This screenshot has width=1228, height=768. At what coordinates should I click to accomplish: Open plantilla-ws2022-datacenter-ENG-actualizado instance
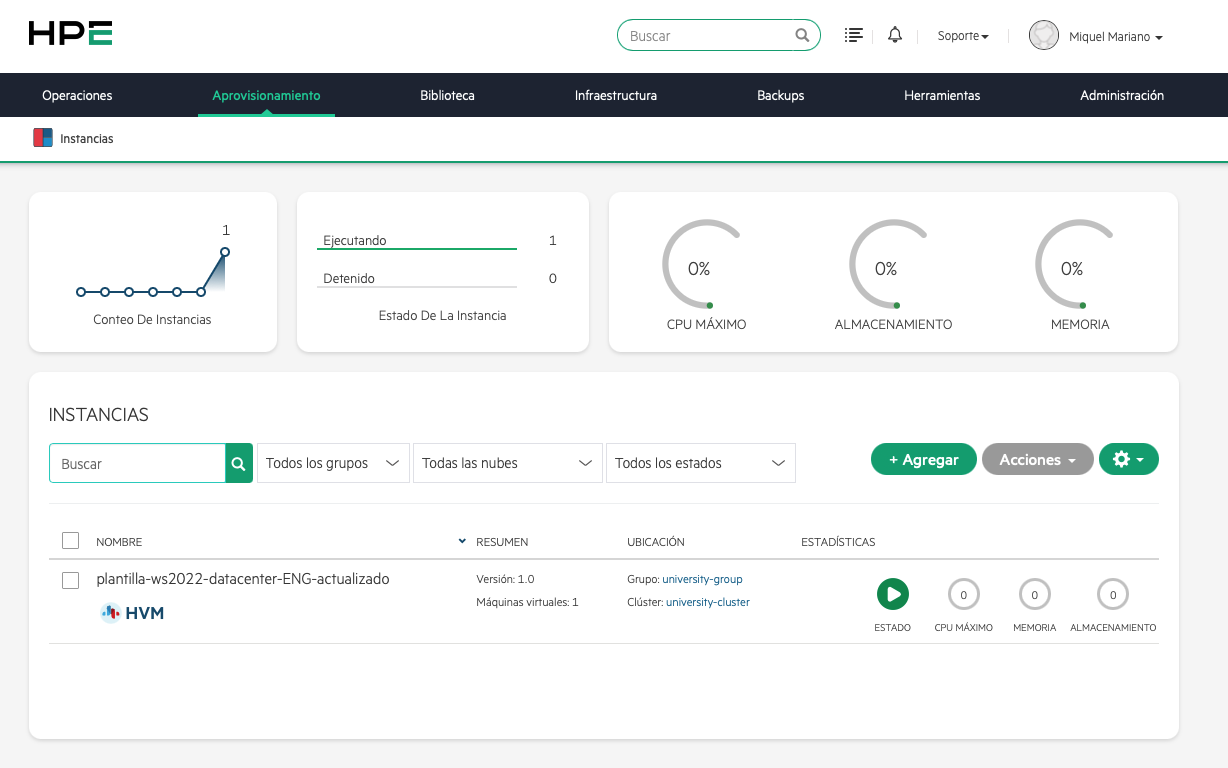point(243,579)
